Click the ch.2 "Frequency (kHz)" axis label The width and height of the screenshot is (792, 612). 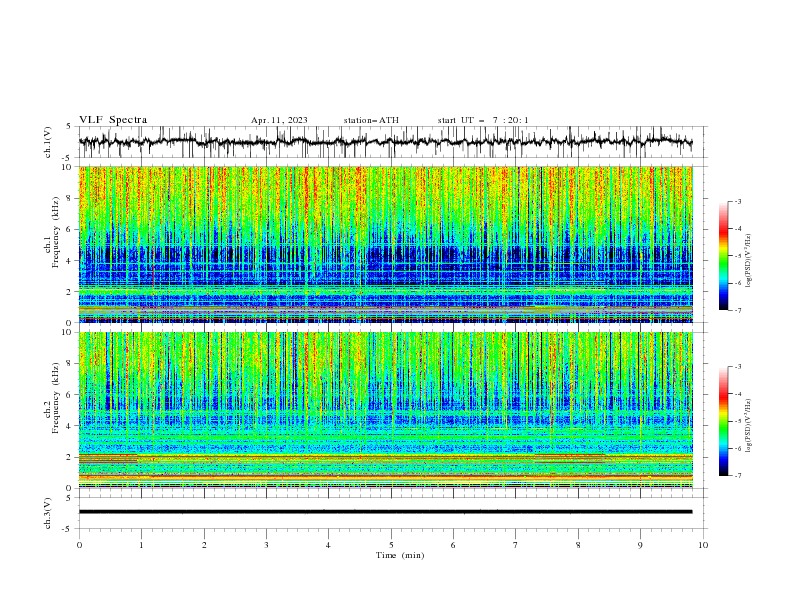point(55,398)
